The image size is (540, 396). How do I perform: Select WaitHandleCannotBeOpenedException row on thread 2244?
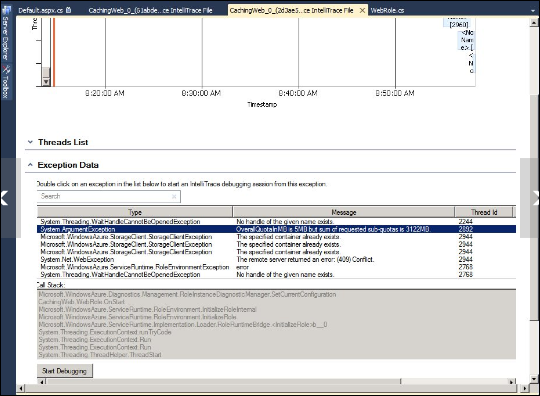(x=276, y=221)
